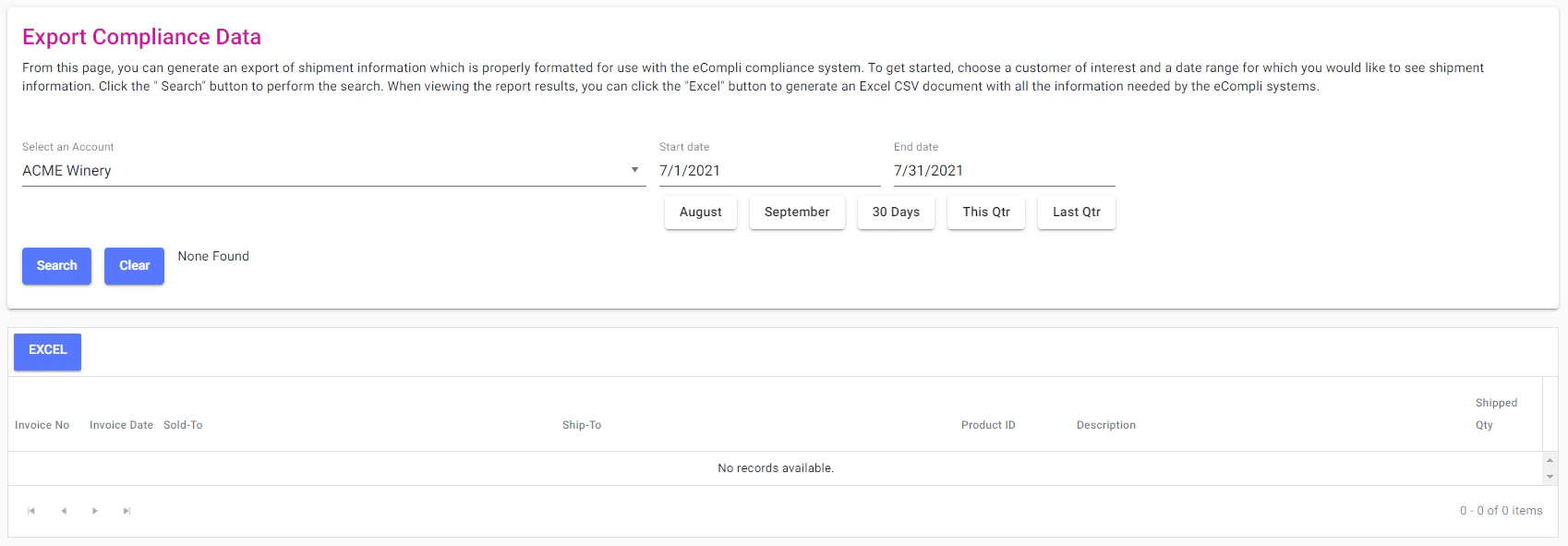Apply the September date range preset
Screen dimensions: 1568x546
797,212
